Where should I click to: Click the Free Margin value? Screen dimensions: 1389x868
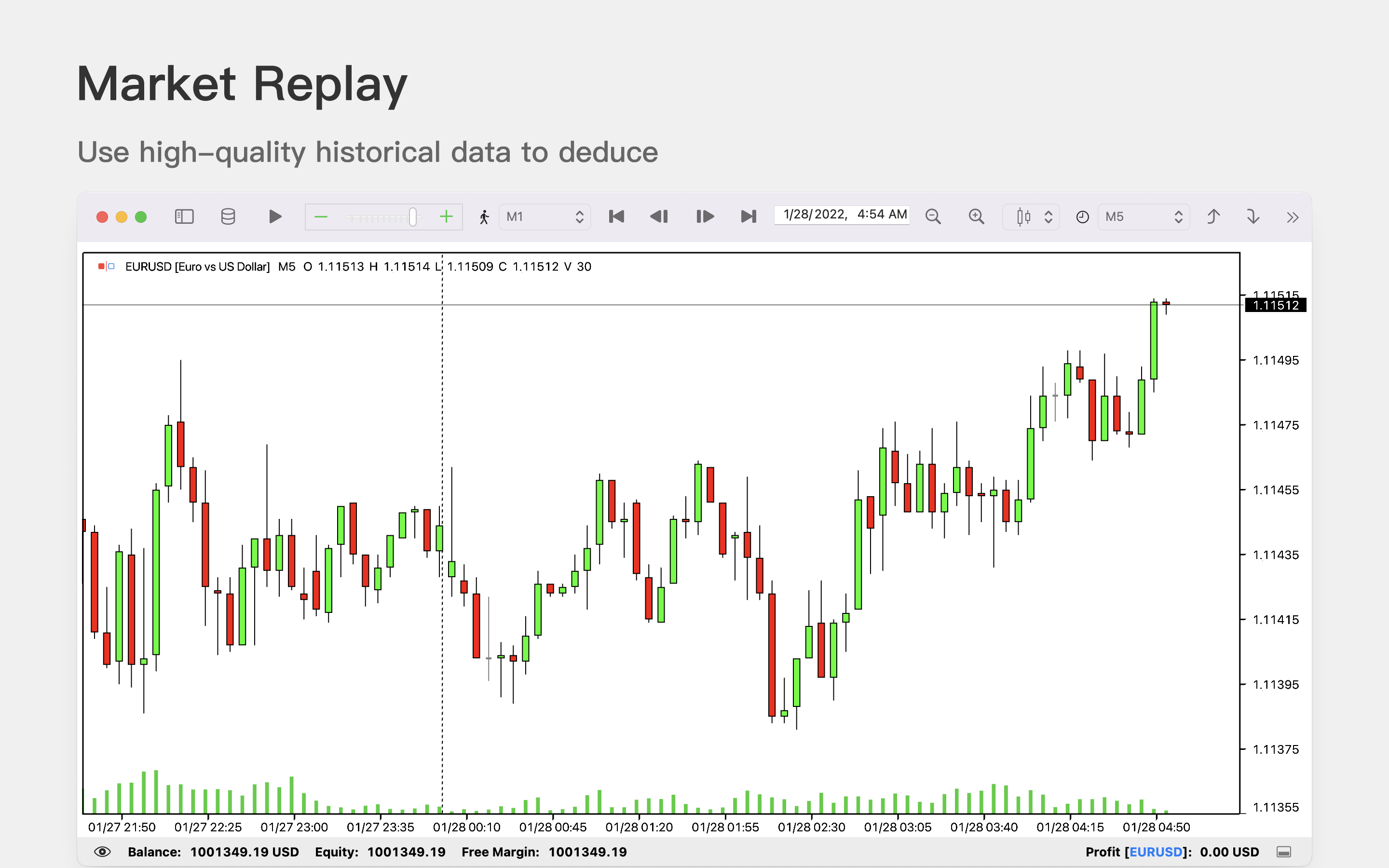(588, 852)
